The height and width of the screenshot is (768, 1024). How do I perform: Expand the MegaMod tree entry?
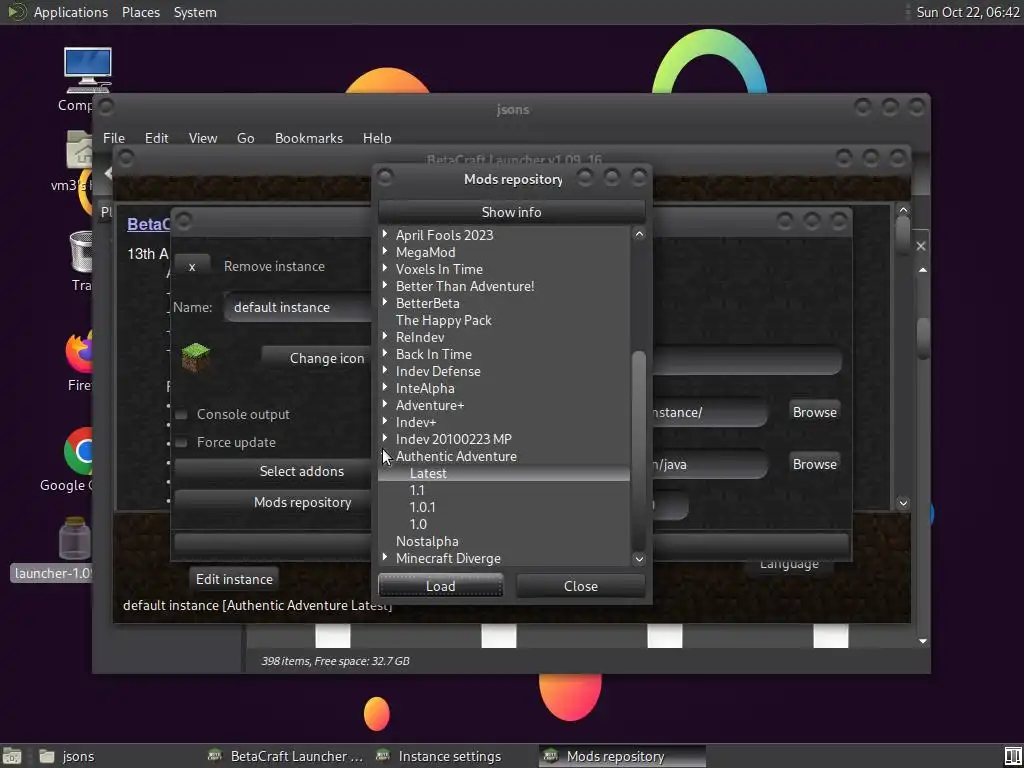(385, 251)
